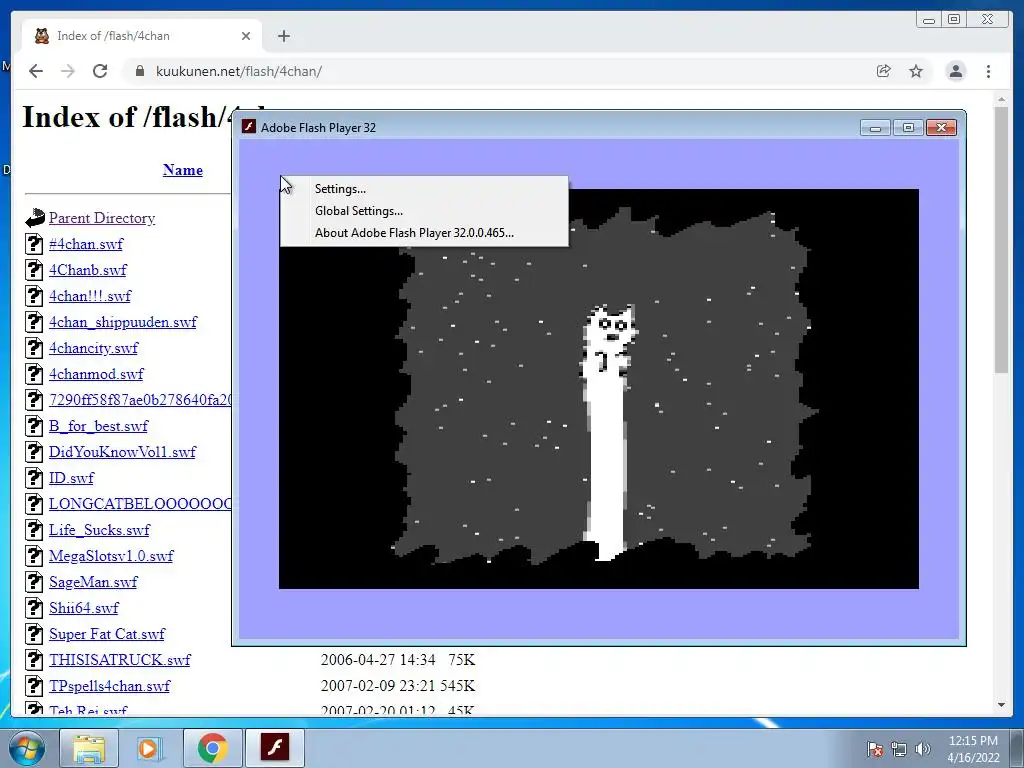Open the 7290ff58f87ae0b278640fa2 file link

point(140,400)
